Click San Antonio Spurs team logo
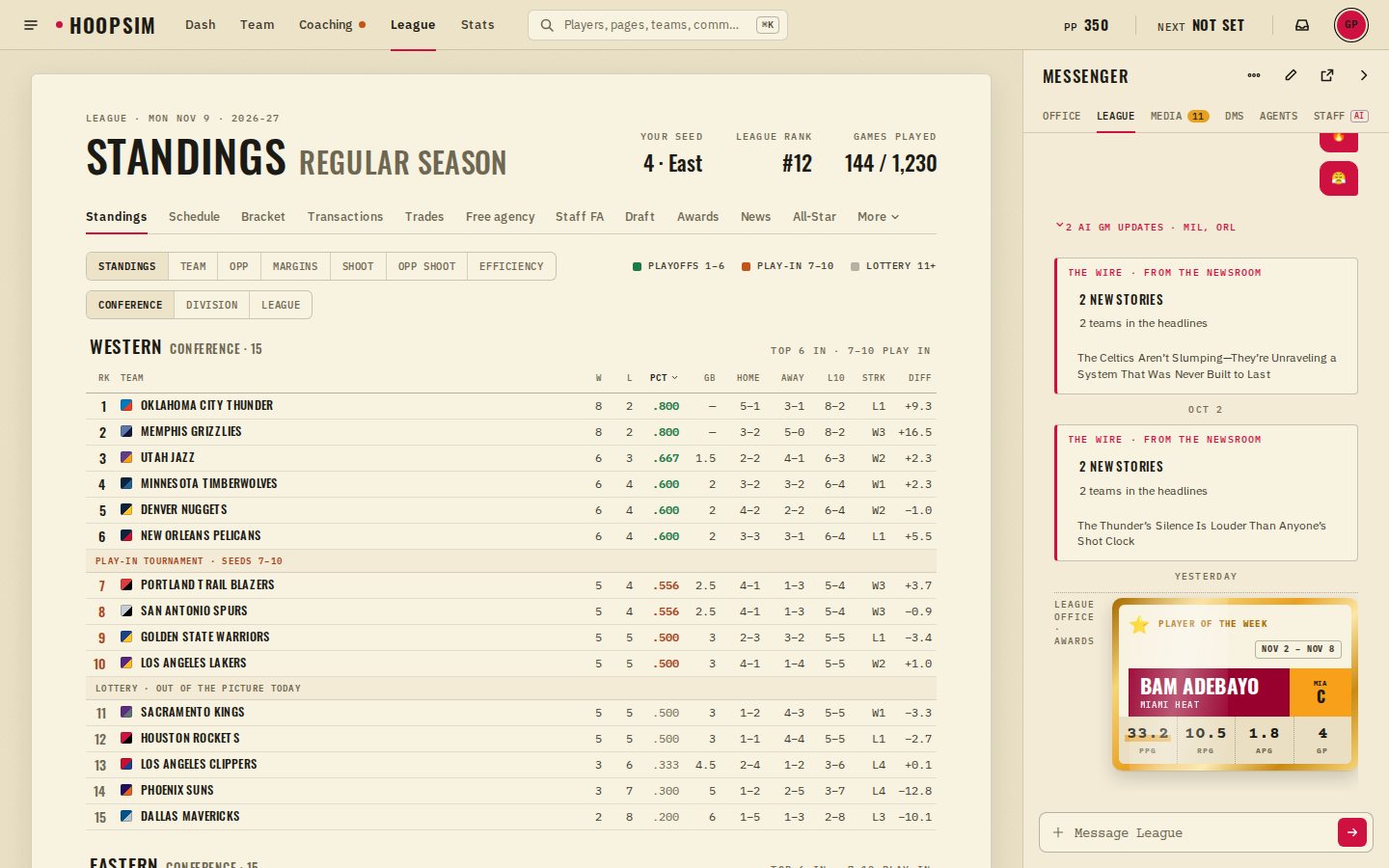1389x868 pixels. pos(126,611)
